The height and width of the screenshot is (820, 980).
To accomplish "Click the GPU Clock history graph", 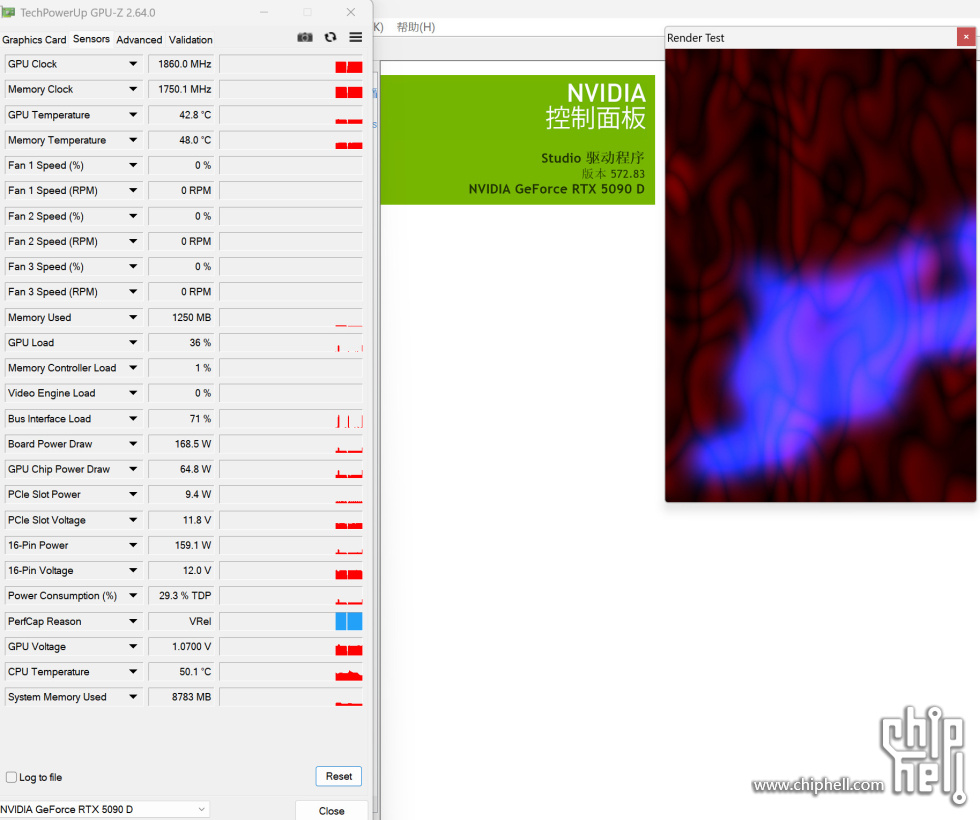I will tap(291, 64).
